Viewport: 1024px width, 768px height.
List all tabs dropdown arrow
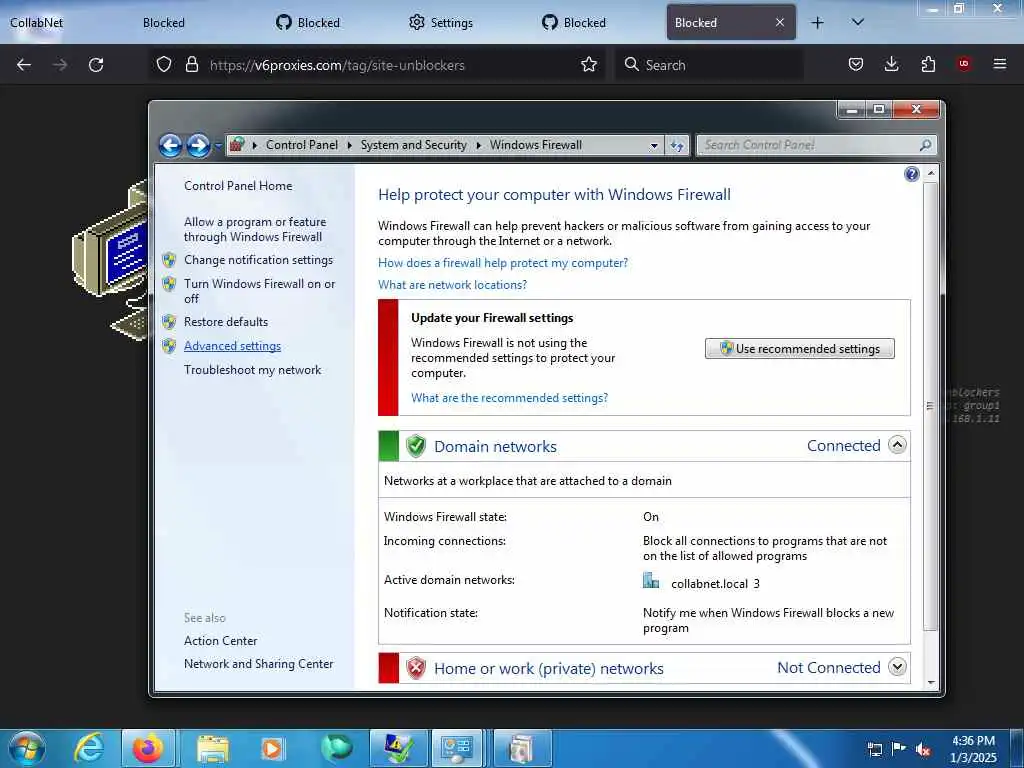point(858,22)
